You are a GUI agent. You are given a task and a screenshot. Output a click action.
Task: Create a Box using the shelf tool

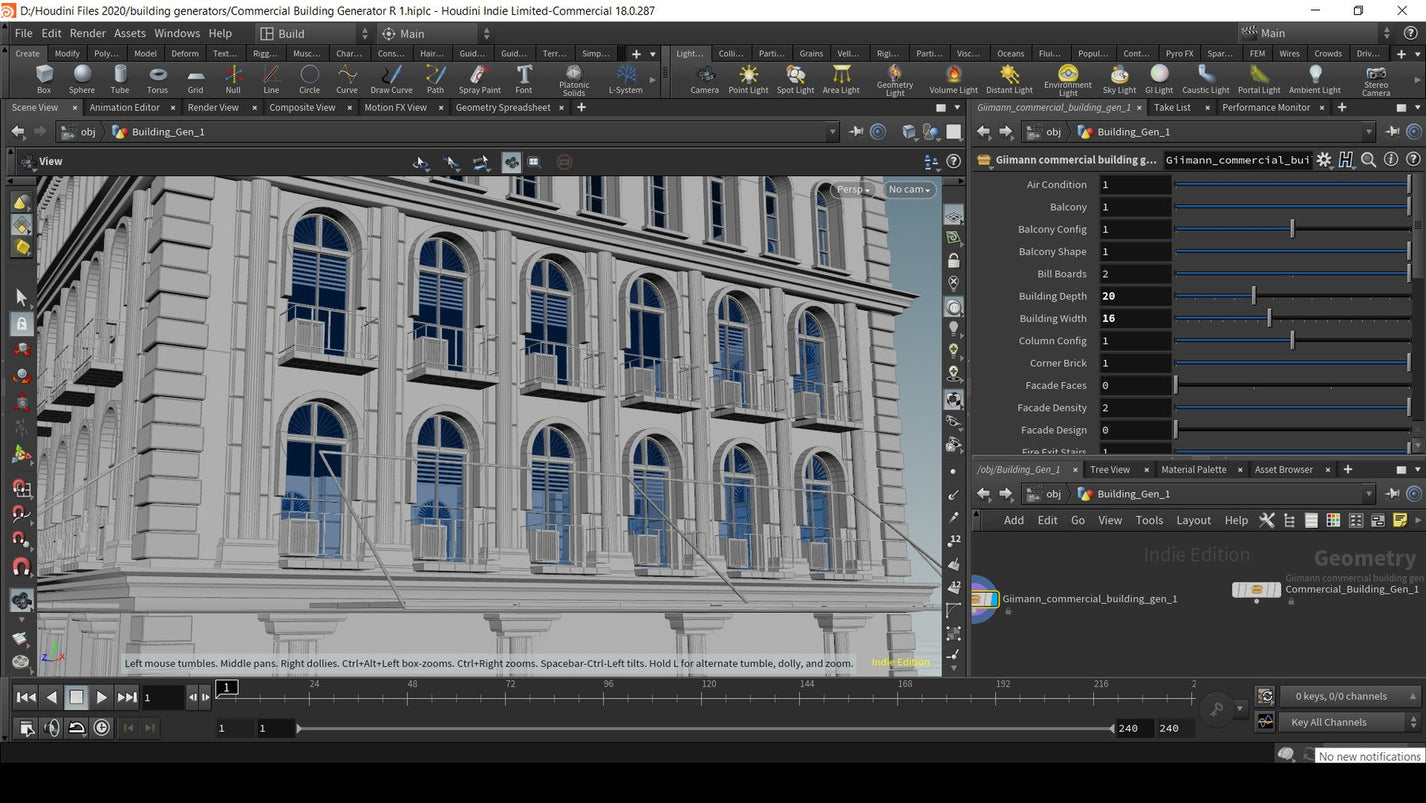click(43, 76)
